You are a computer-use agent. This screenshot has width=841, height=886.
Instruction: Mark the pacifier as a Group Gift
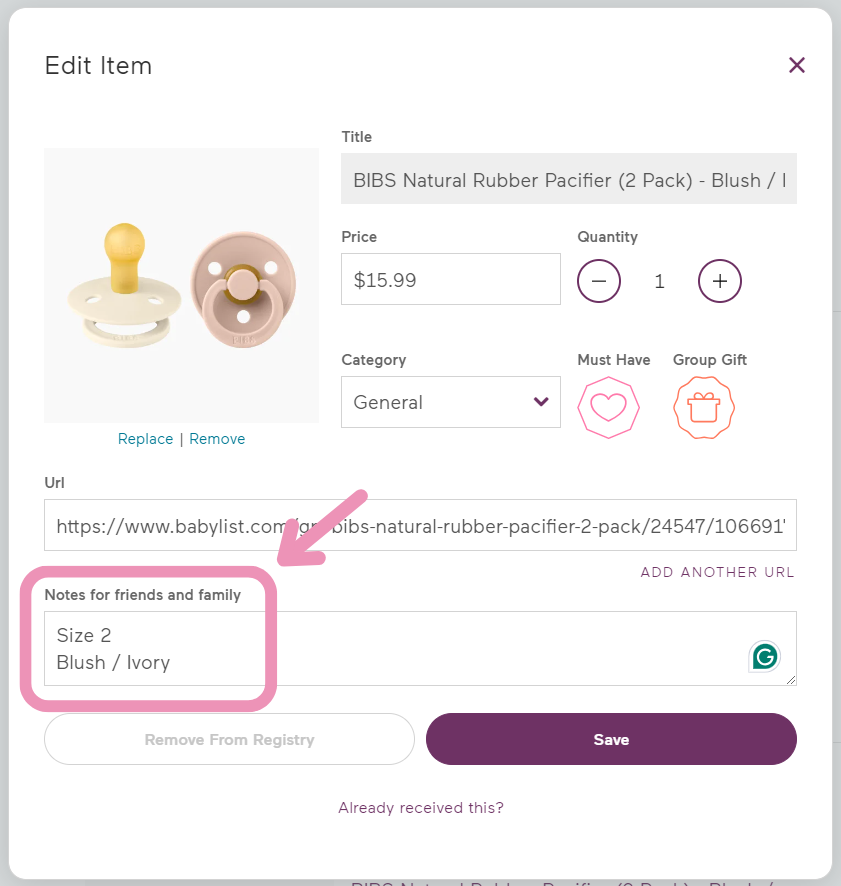[x=704, y=407]
